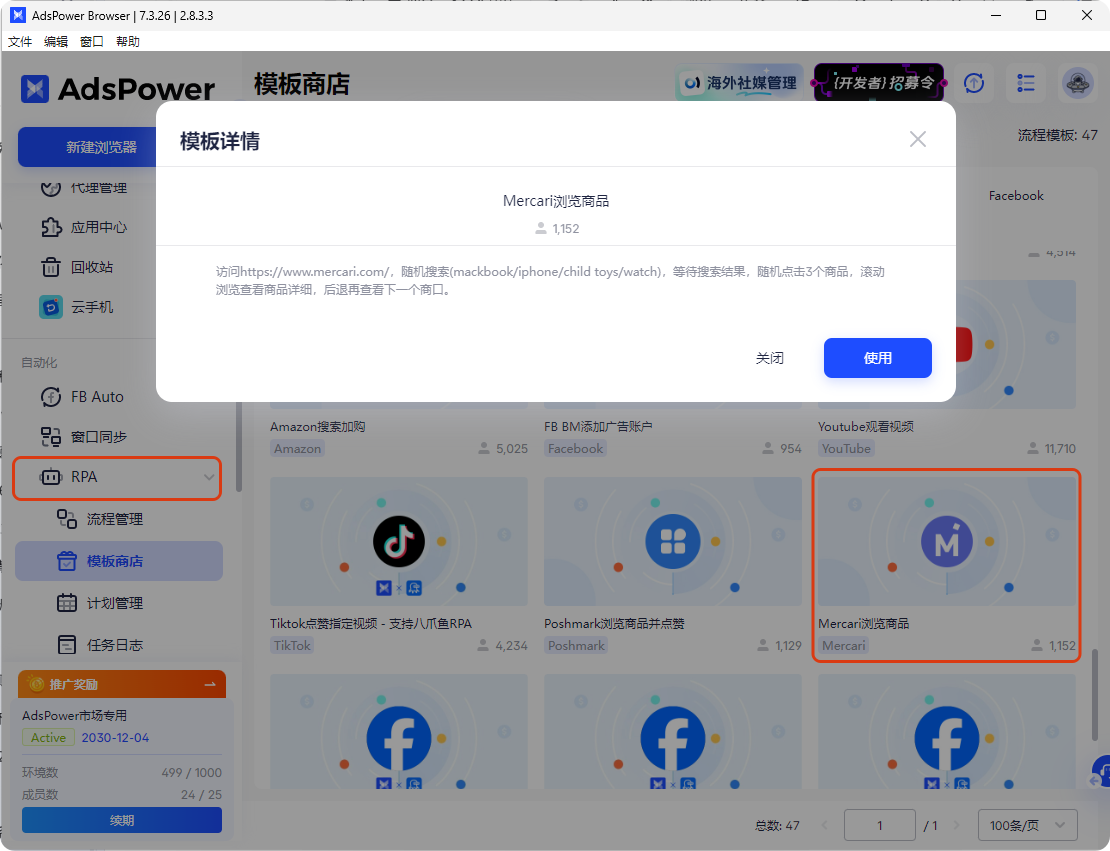Click the sync/upload icon in the header

pos(974,84)
